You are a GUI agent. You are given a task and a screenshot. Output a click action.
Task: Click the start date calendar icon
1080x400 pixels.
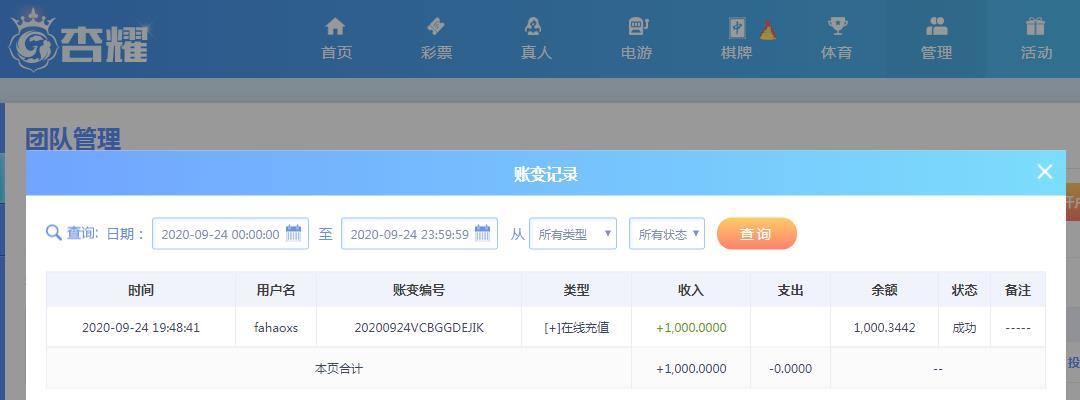coord(293,233)
